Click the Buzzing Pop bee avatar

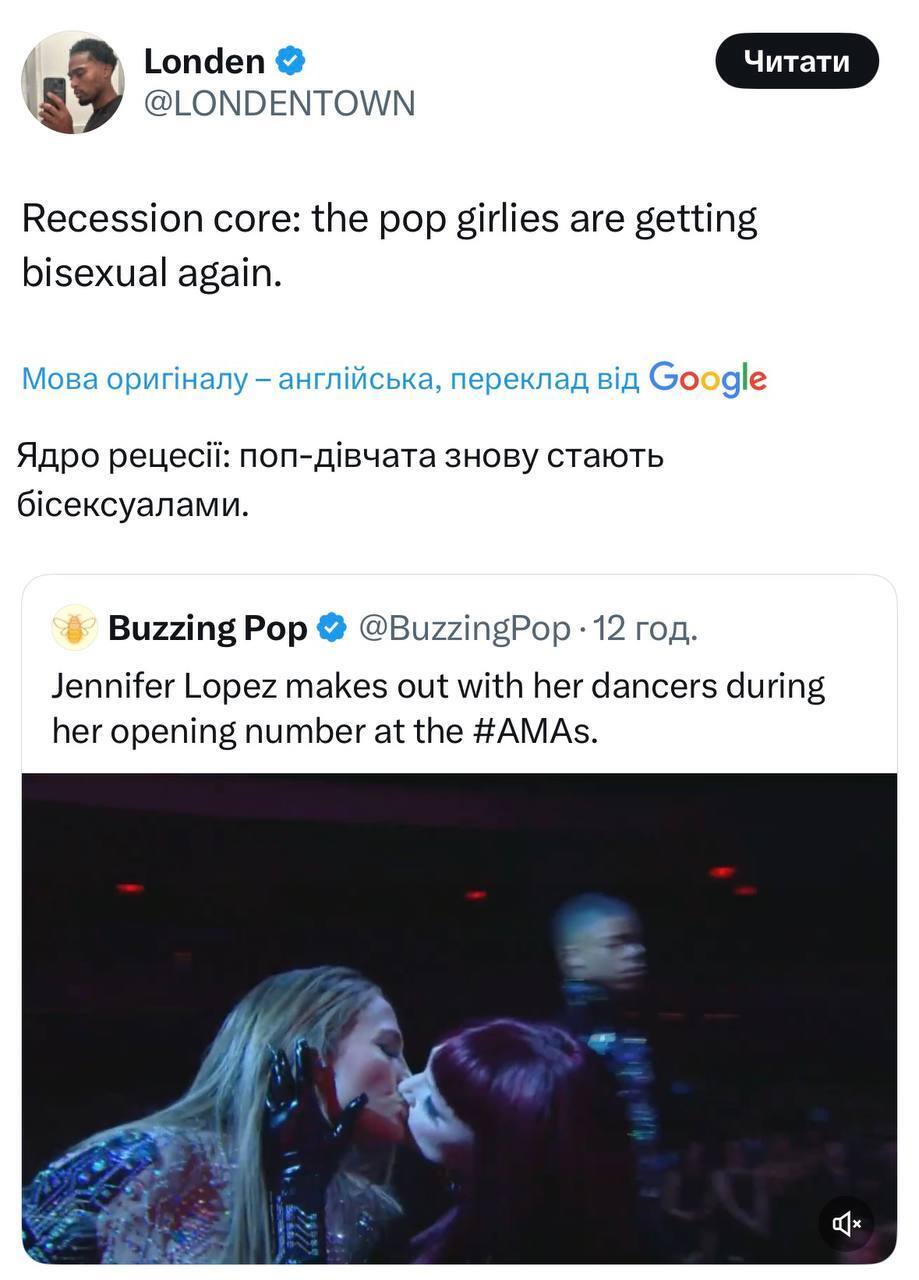coord(74,628)
